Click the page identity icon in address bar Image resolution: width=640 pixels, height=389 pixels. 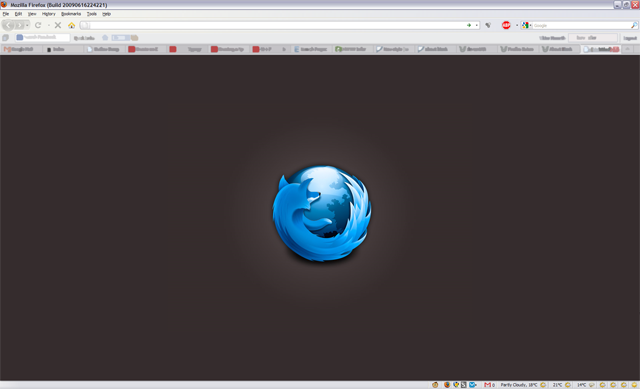pos(84,25)
